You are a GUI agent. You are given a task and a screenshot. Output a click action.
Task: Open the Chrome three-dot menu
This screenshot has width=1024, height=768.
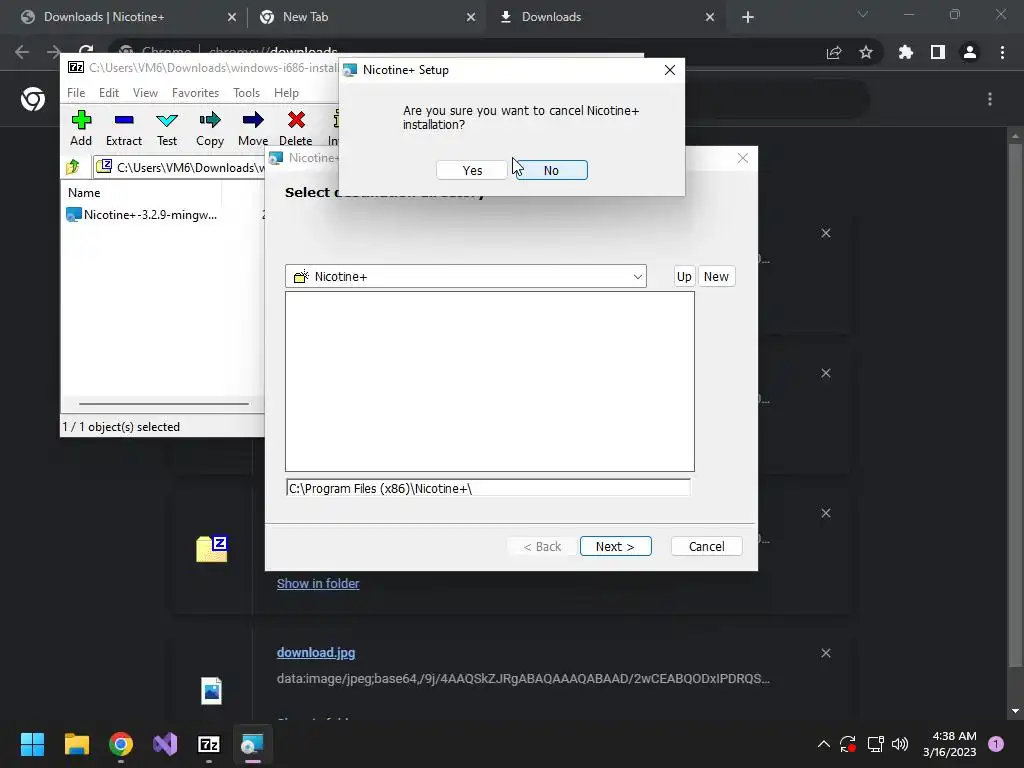point(1002,52)
